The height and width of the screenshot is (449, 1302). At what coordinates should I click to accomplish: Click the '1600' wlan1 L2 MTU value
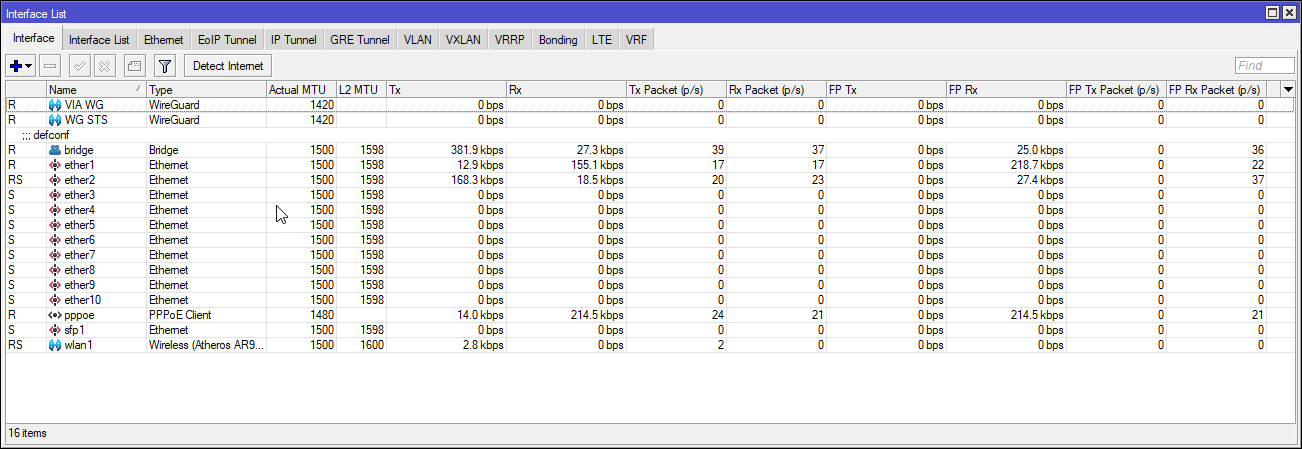click(x=371, y=345)
